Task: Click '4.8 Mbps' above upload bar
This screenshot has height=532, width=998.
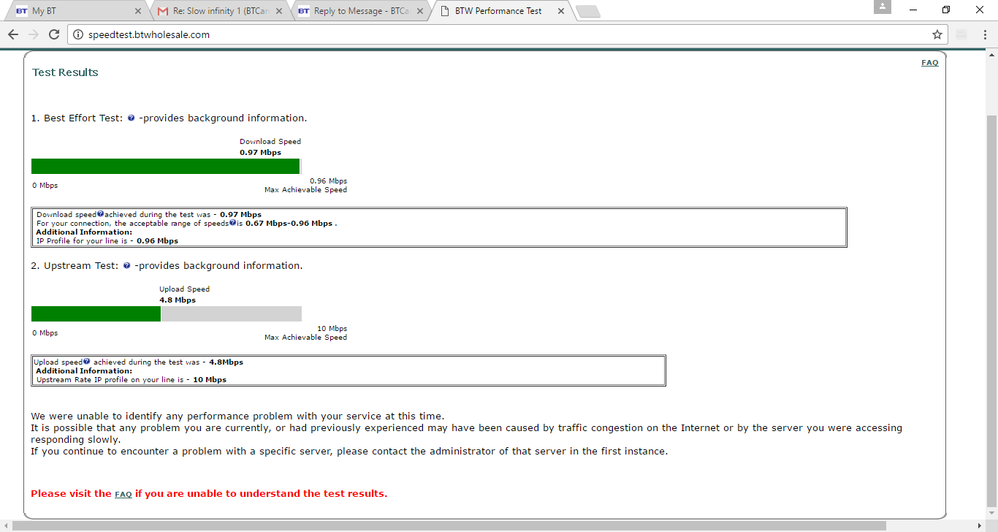Action: [x=178, y=300]
